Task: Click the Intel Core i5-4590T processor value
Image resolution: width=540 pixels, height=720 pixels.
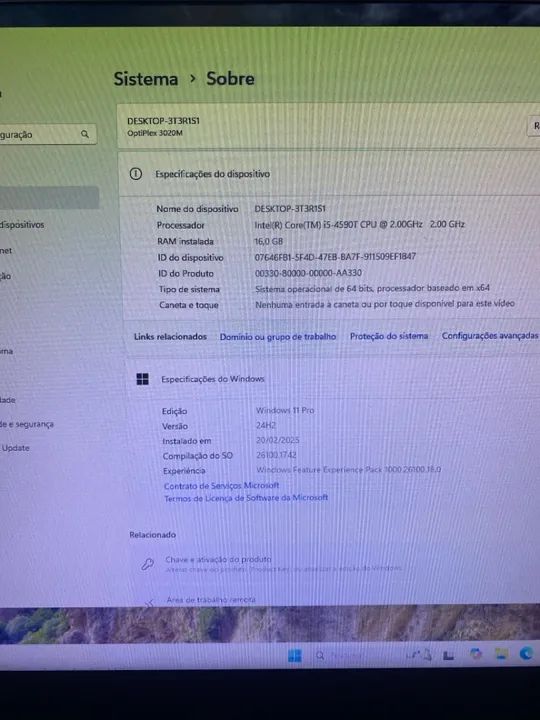Action: point(360,225)
